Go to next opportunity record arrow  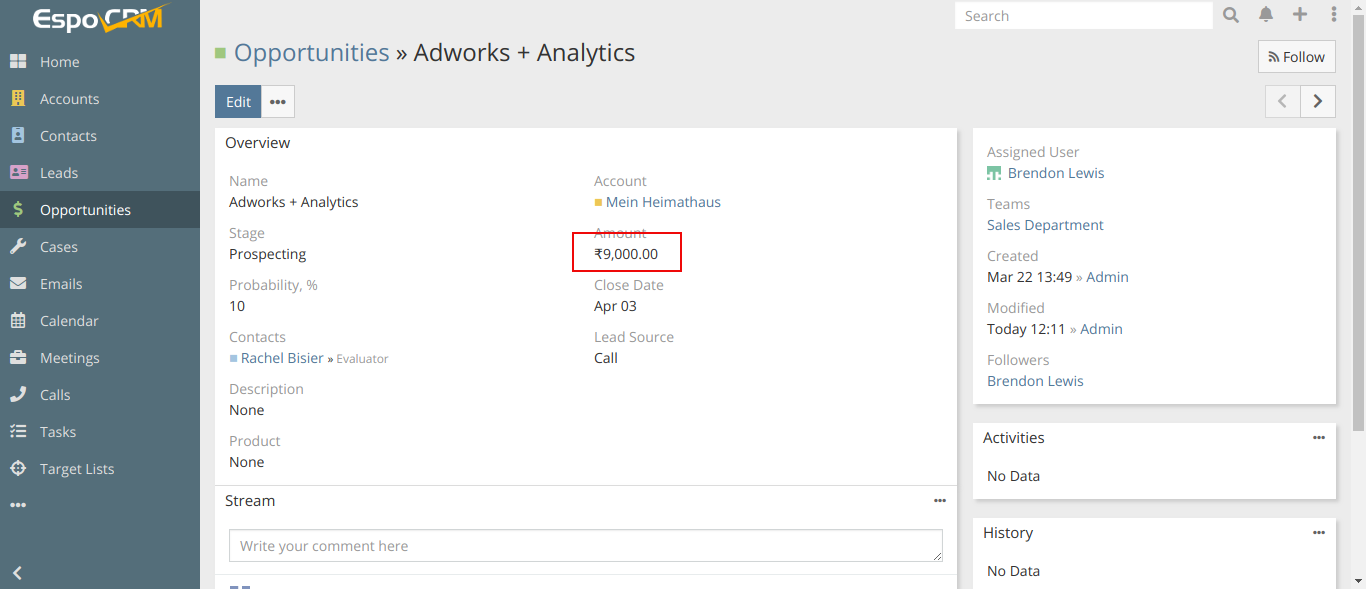pos(1318,101)
